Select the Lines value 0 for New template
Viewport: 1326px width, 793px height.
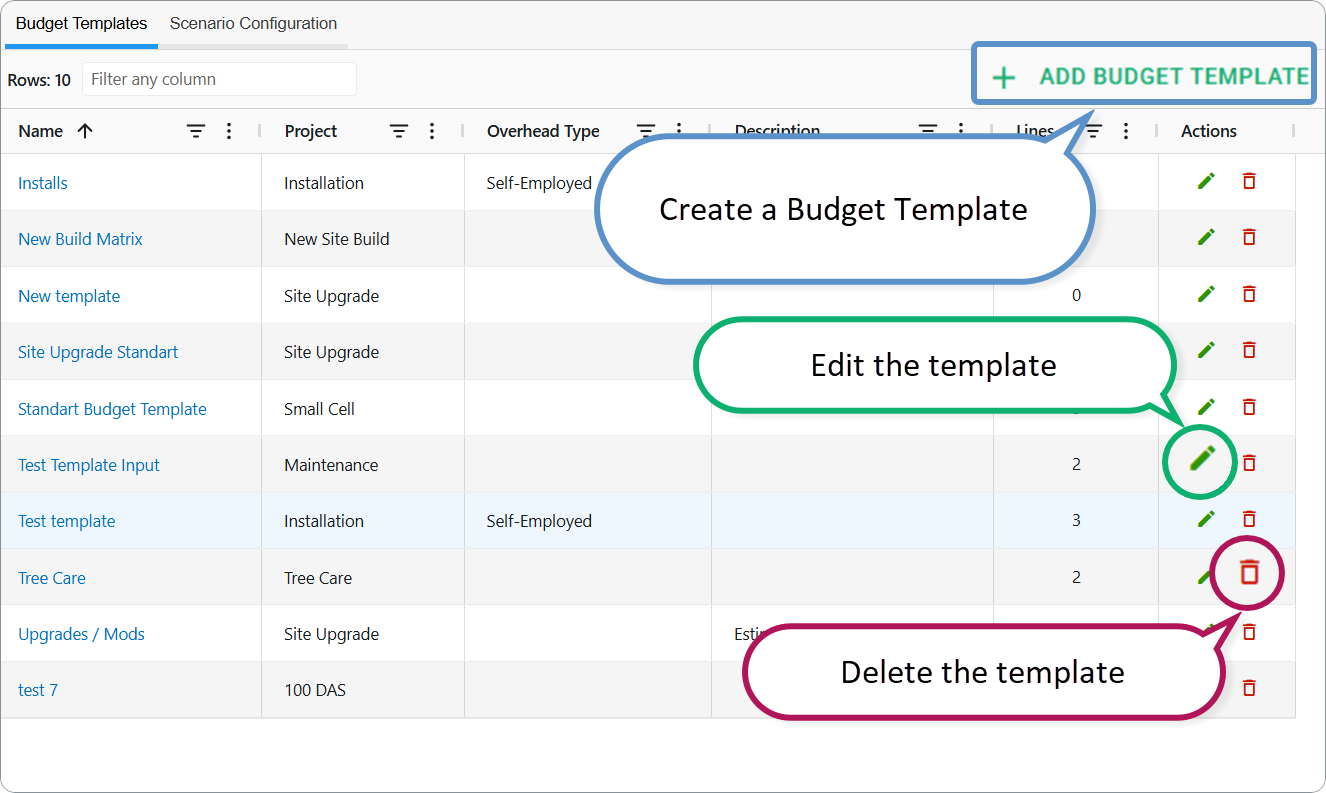1076,295
